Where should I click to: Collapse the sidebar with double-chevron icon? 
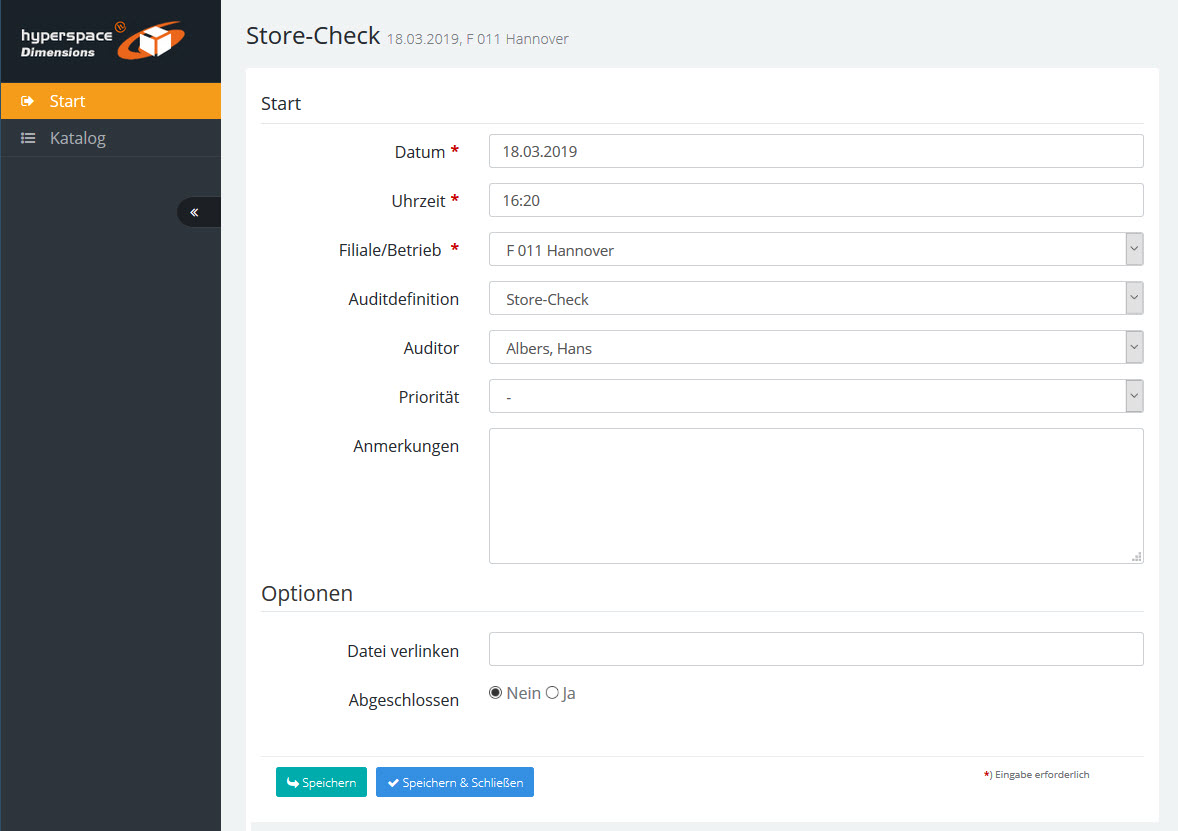point(195,212)
